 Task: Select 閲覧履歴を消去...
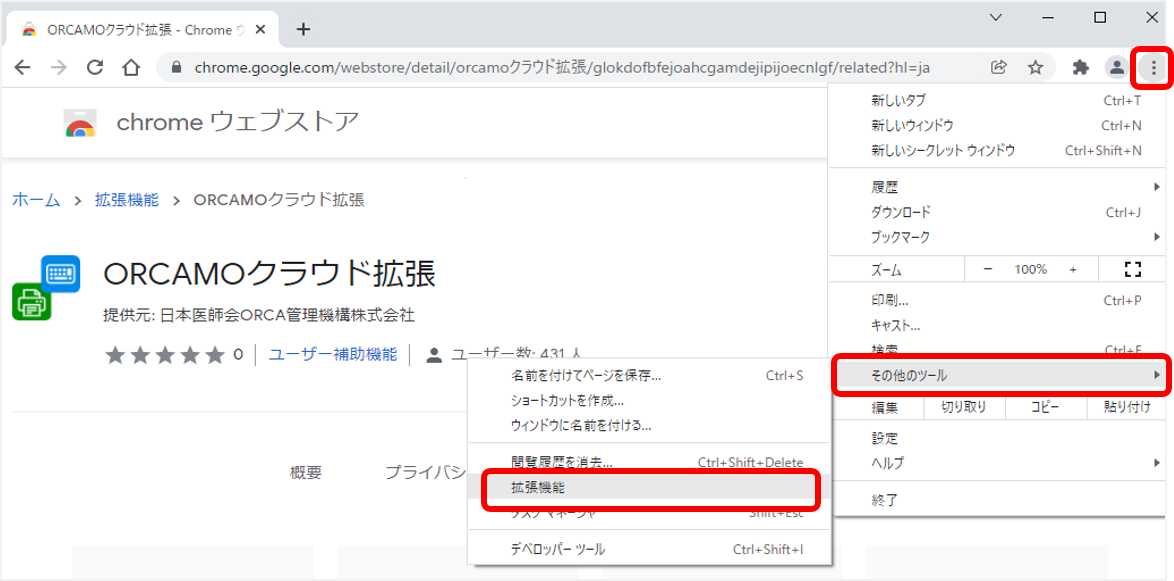(648, 463)
